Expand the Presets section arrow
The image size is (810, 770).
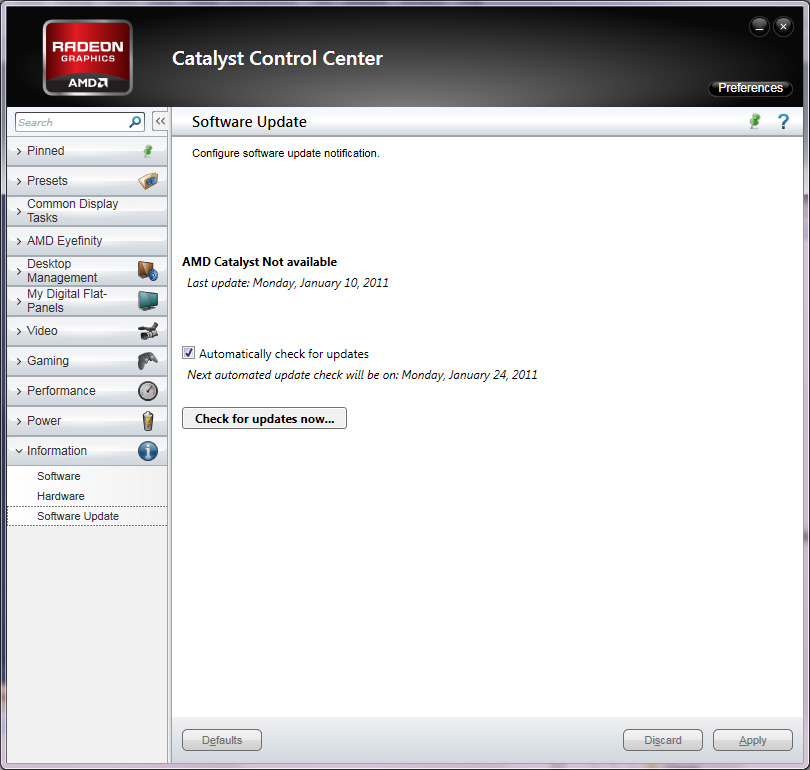[x=19, y=181]
